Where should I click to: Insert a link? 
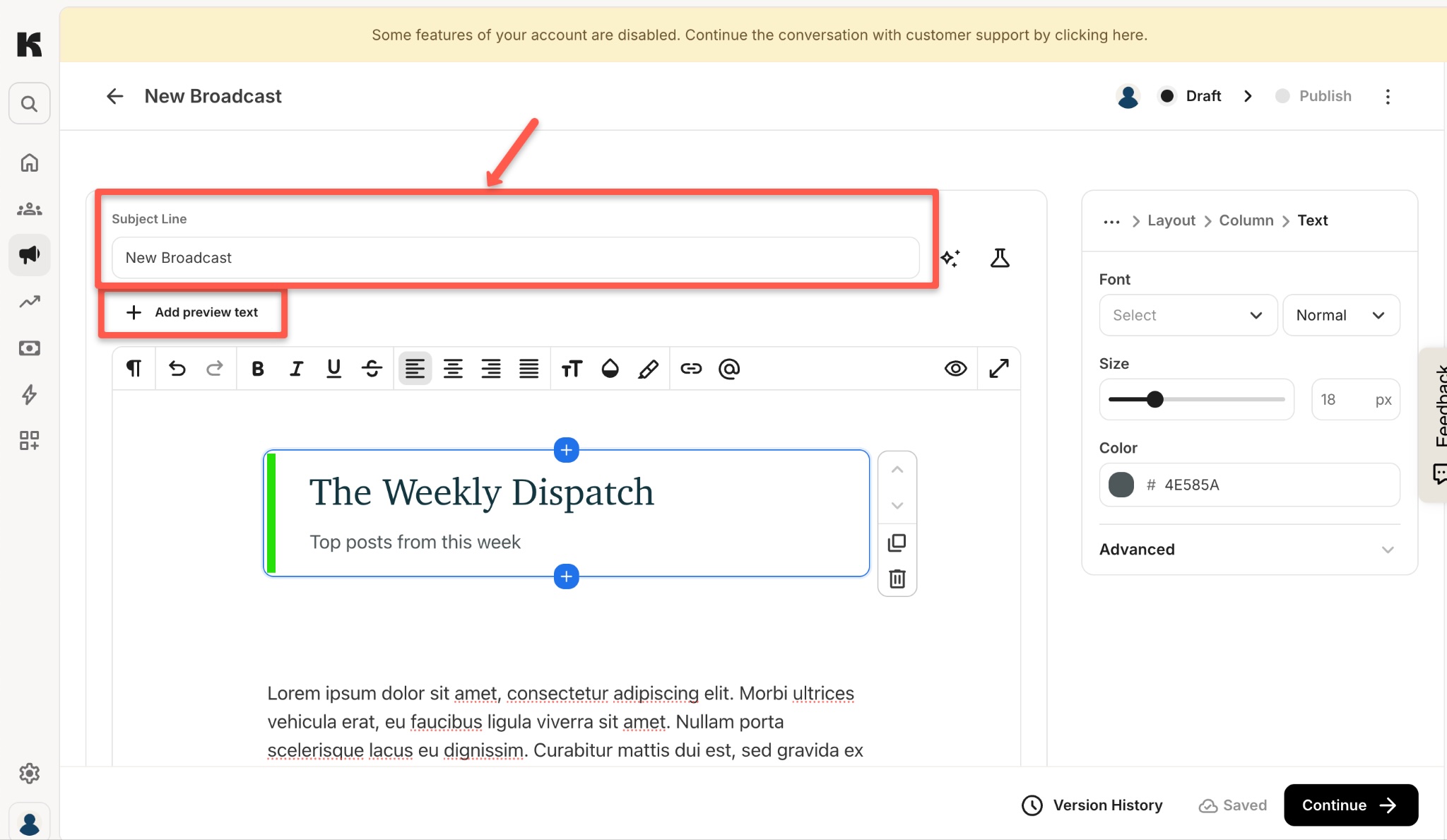click(691, 368)
